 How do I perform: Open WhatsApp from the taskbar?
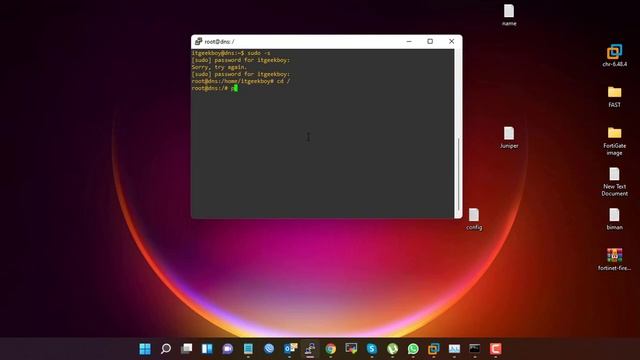click(x=413, y=349)
